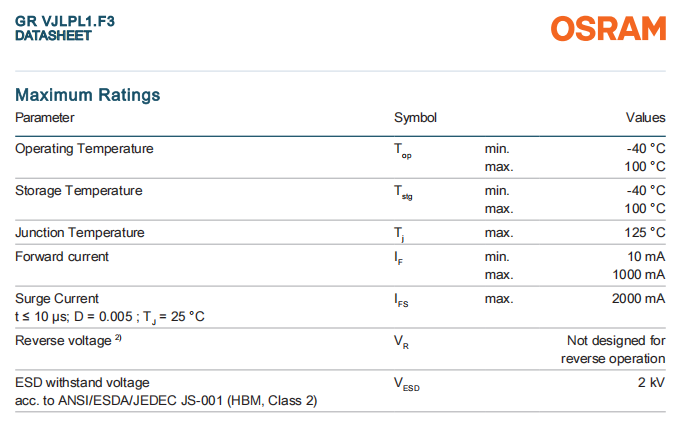
Task: Click the Junction Temperature parameter
Action: [79, 233]
